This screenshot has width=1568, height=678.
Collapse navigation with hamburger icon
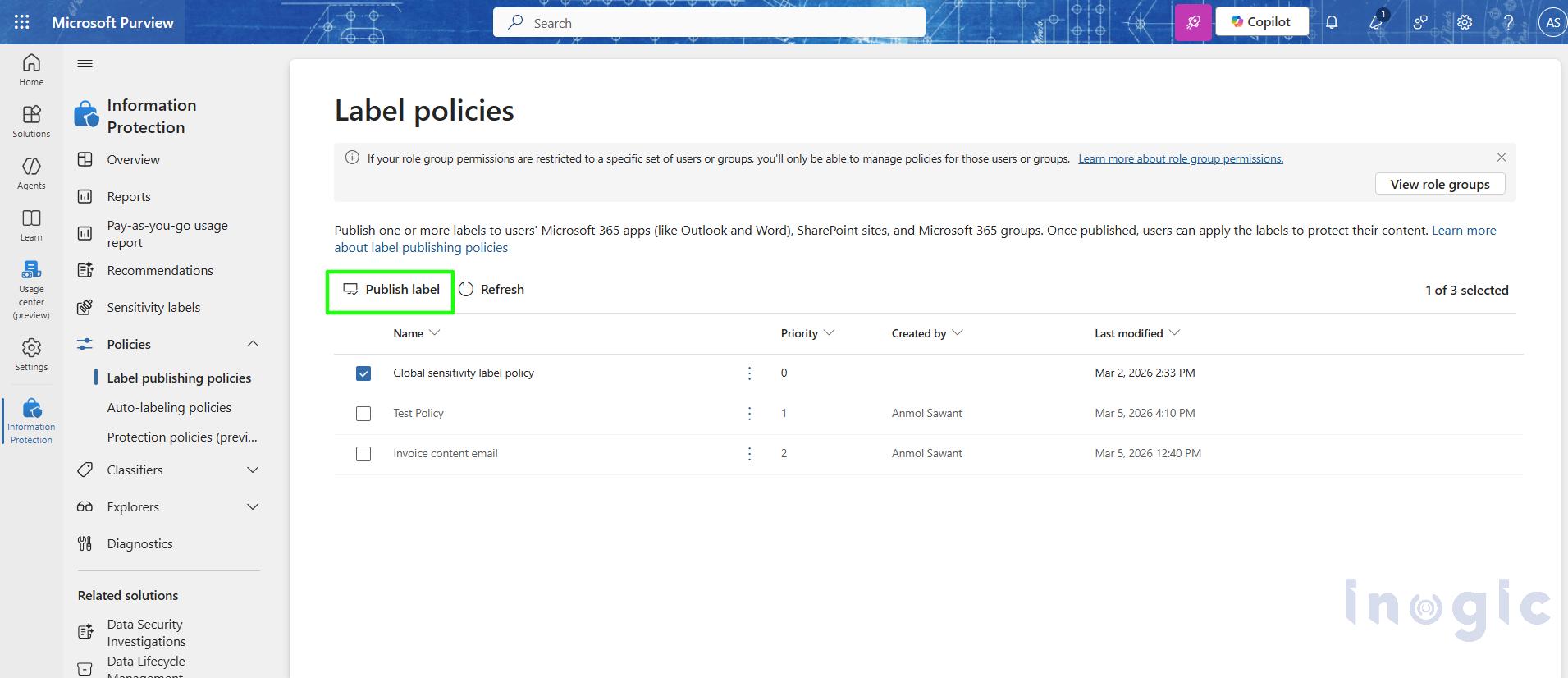pos(85,64)
